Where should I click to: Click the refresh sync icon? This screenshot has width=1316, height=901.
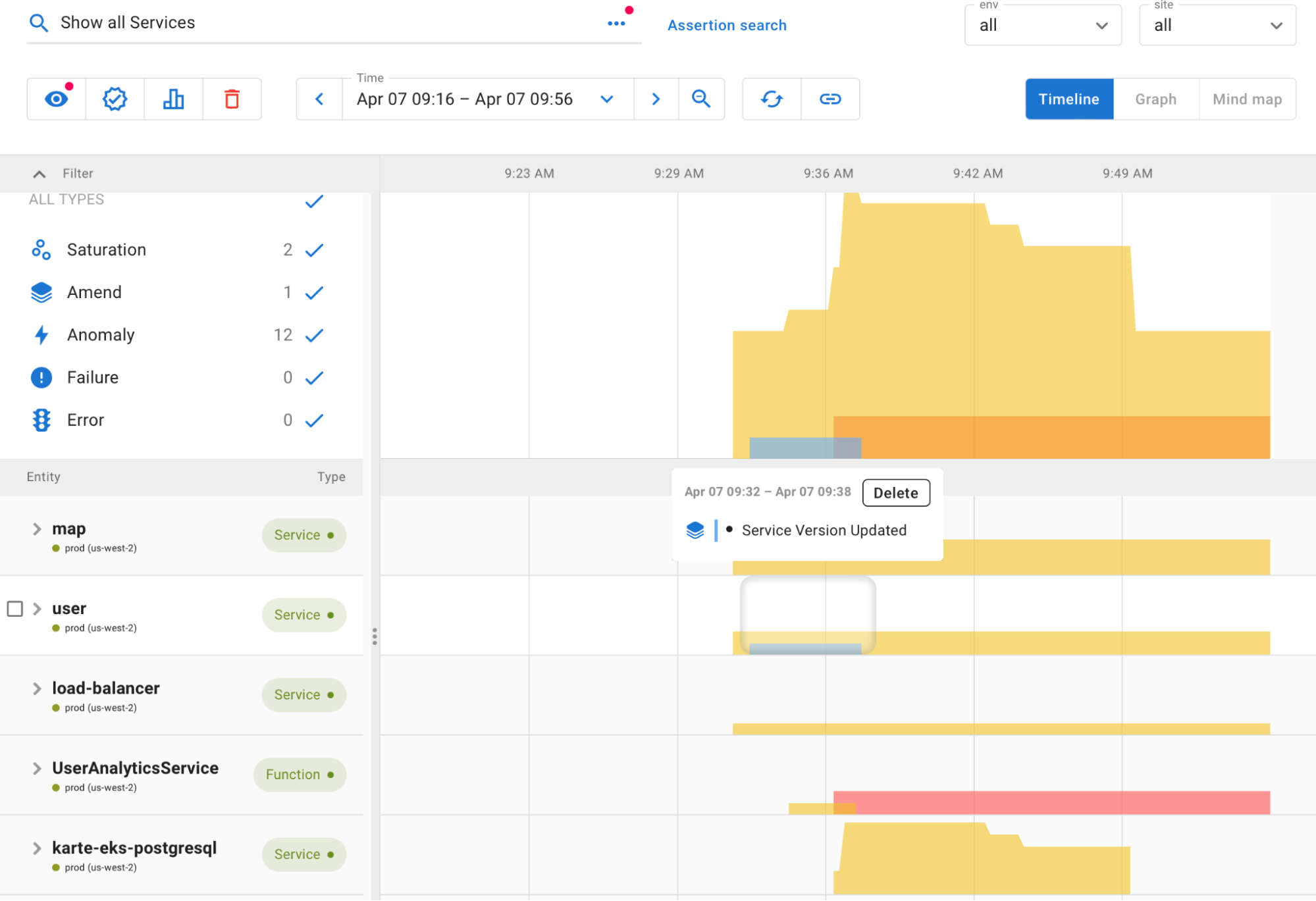tap(772, 99)
